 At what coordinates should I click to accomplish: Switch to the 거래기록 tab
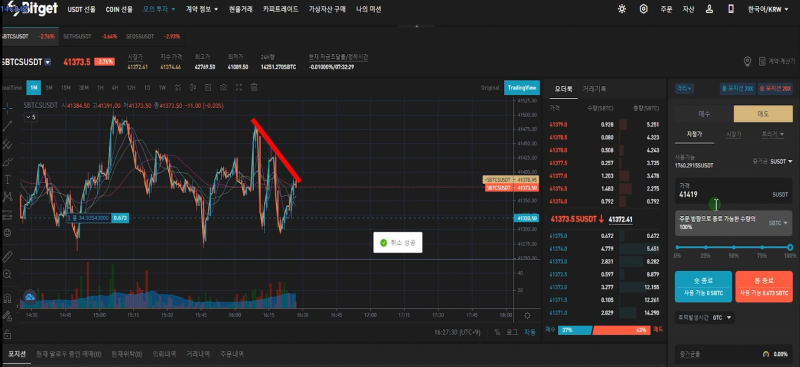pyautogui.click(x=594, y=89)
